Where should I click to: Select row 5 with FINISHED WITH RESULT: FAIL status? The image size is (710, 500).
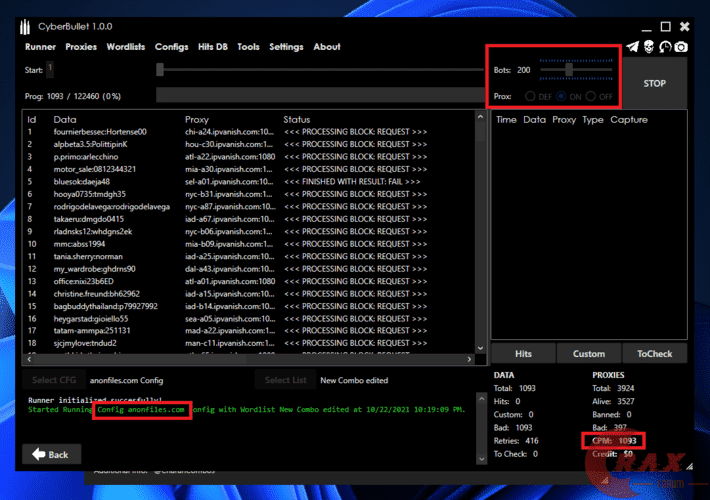pos(249,182)
